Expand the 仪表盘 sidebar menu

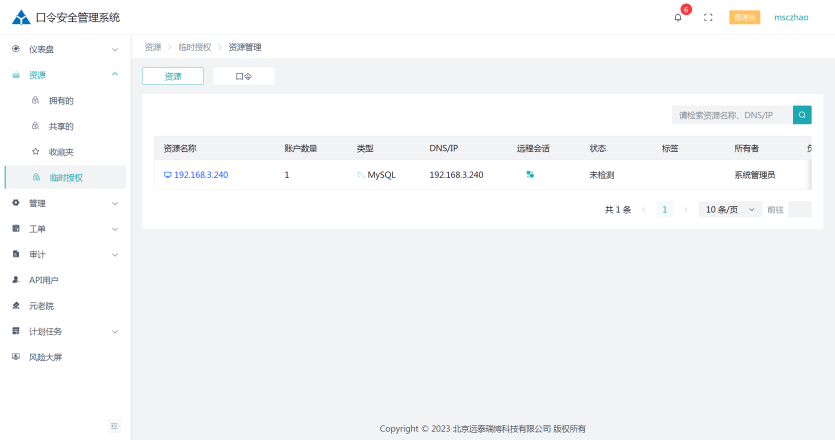(65, 49)
